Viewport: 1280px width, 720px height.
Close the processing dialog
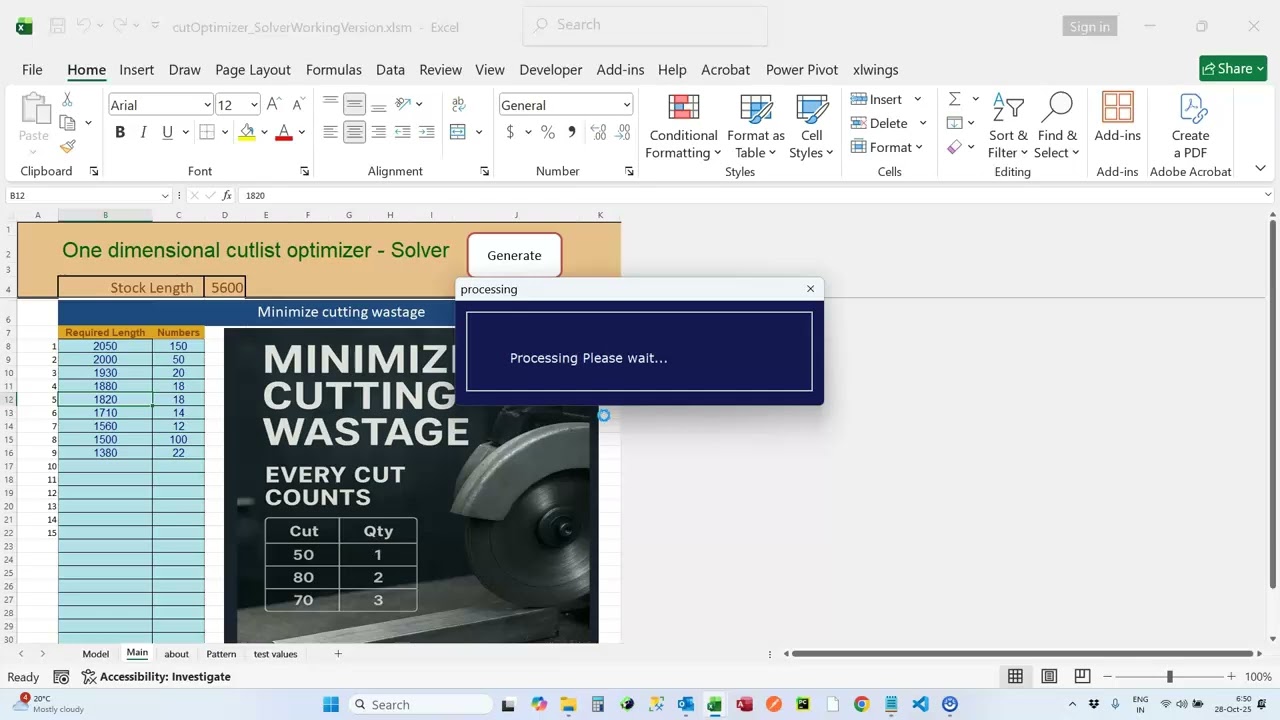tap(810, 289)
